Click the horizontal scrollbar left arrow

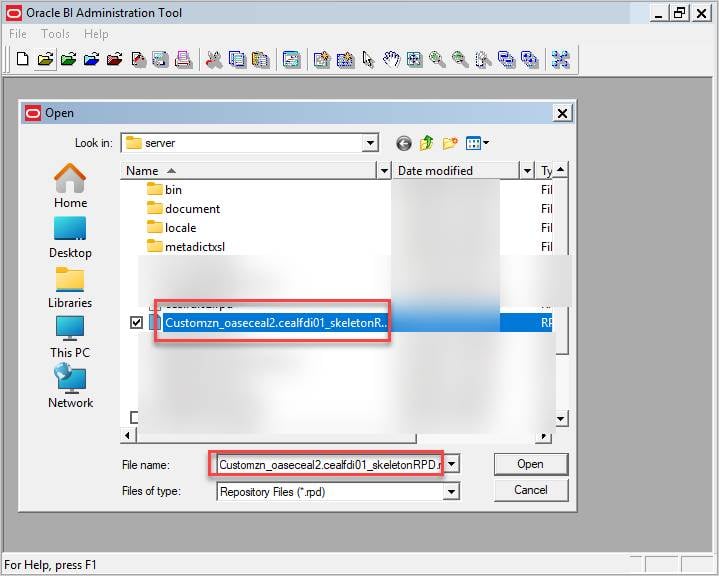[127, 435]
